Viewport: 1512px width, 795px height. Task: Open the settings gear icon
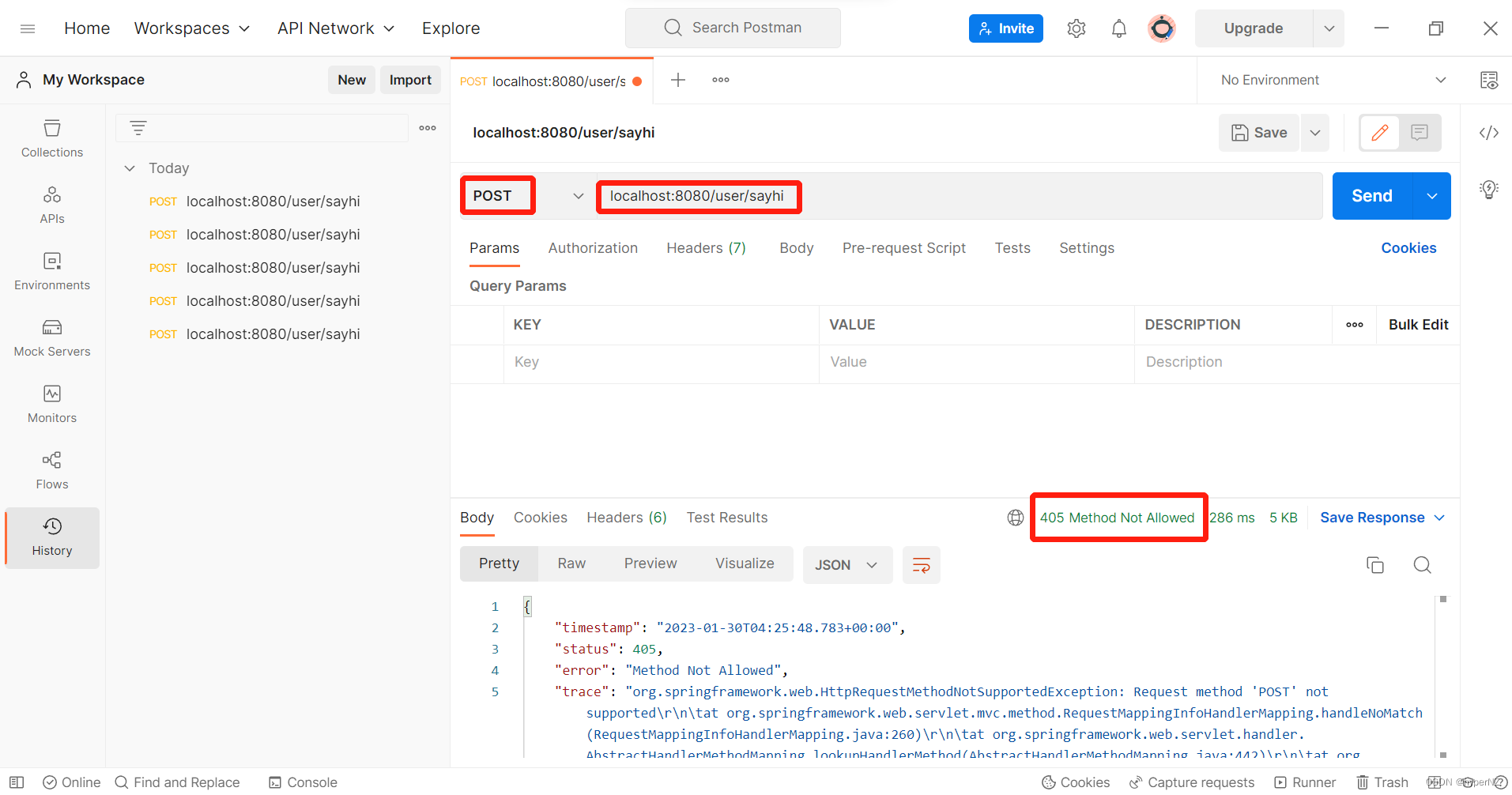point(1076,28)
